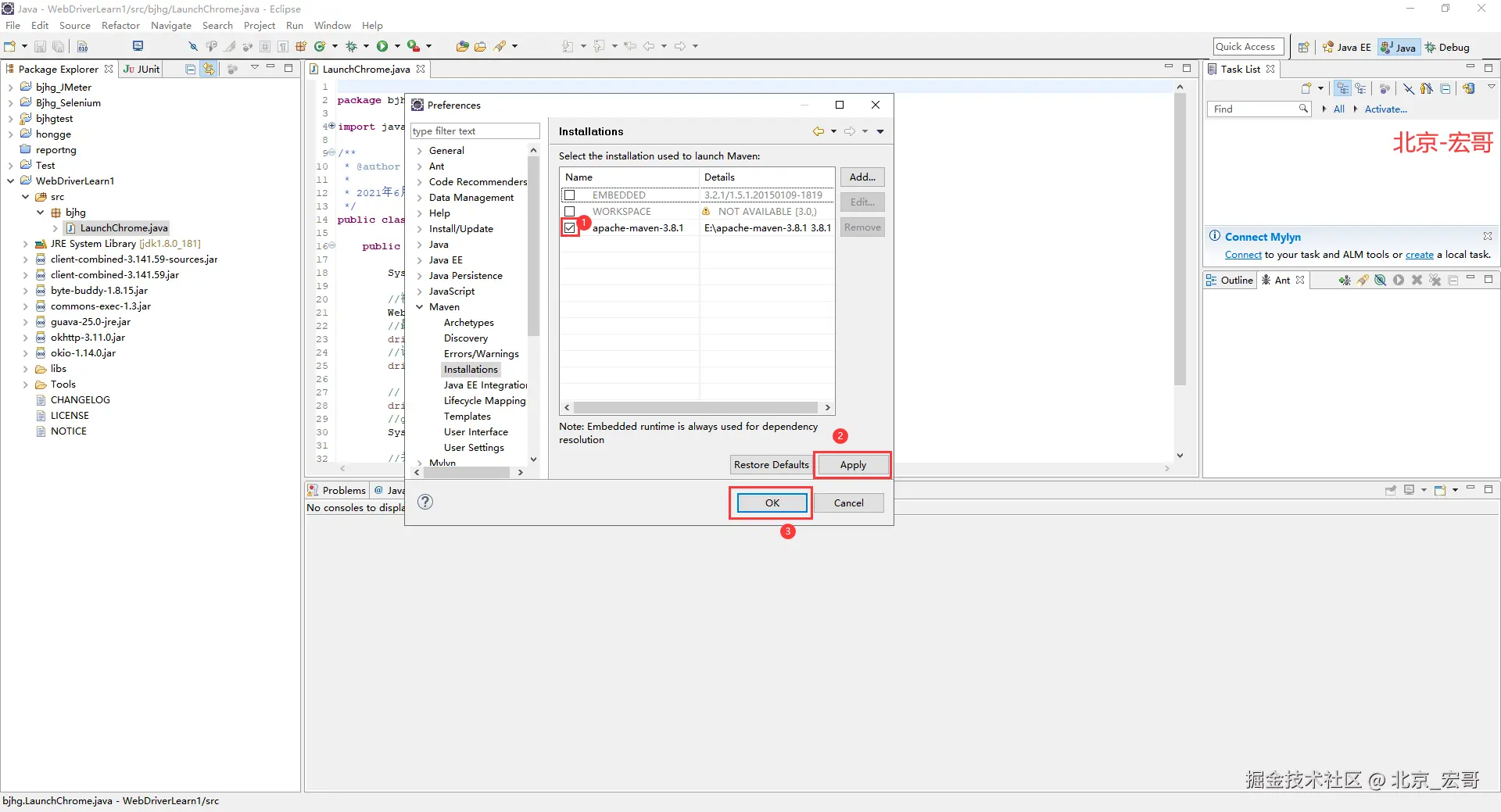Click the Activate... link in Task List
This screenshot has width=1501, height=812.
point(1385,109)
